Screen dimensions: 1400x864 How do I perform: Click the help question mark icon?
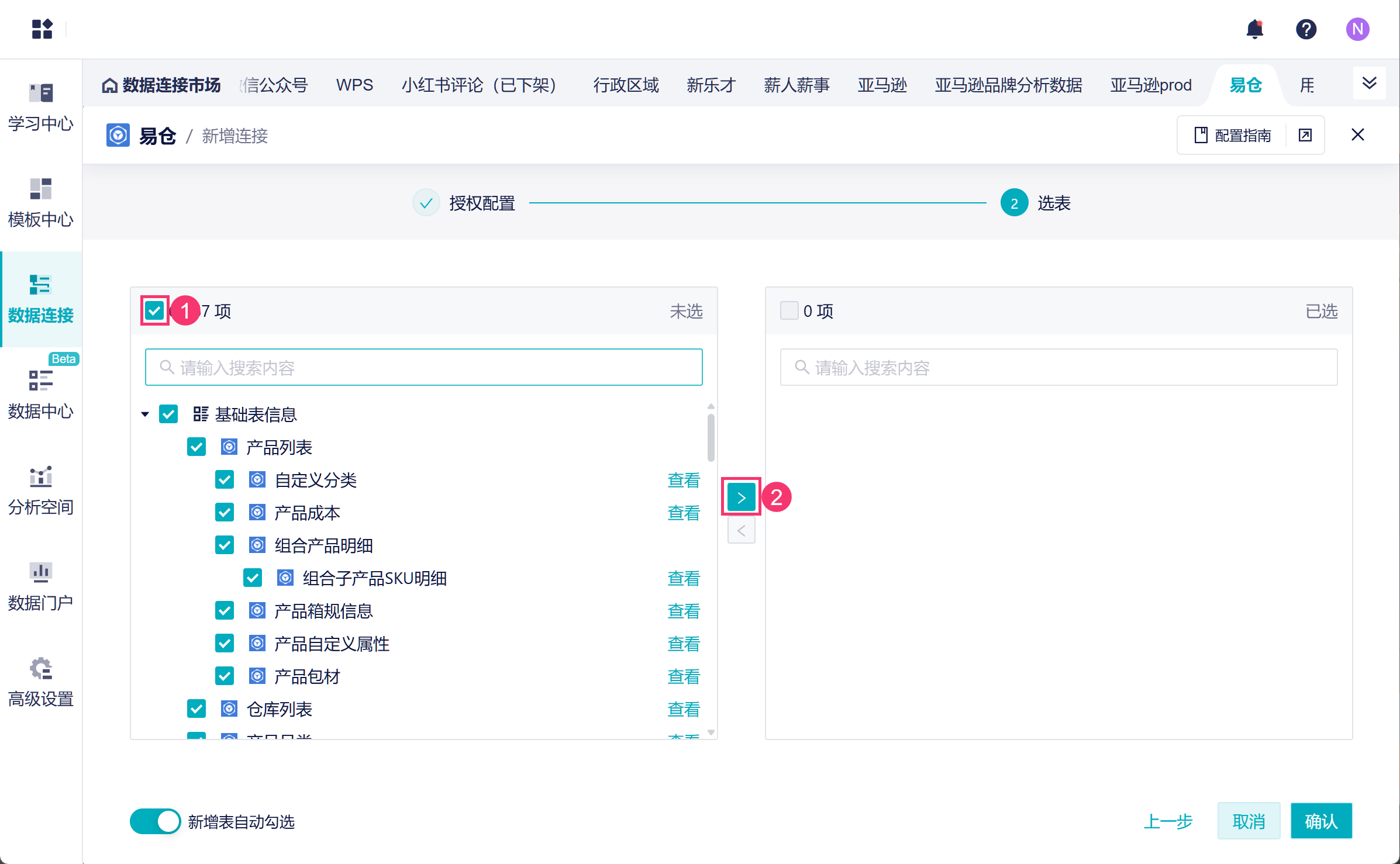1306,29
